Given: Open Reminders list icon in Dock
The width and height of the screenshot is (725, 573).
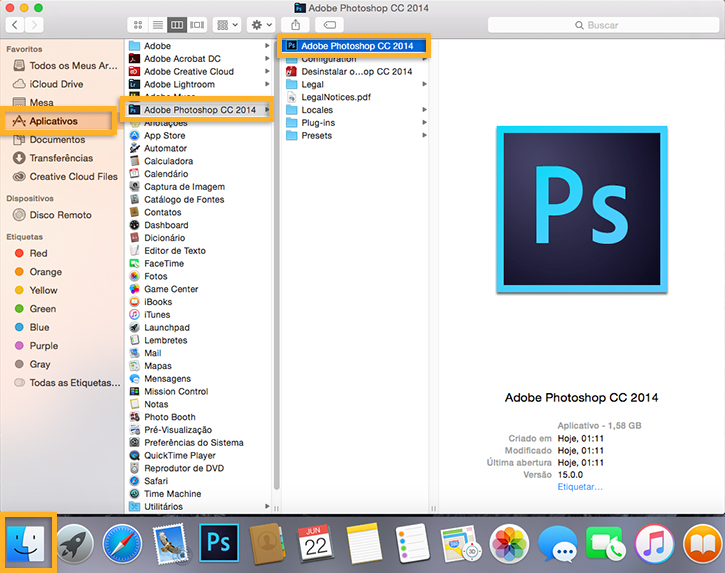Looking at the screenshot, I should tap(412, 543).
